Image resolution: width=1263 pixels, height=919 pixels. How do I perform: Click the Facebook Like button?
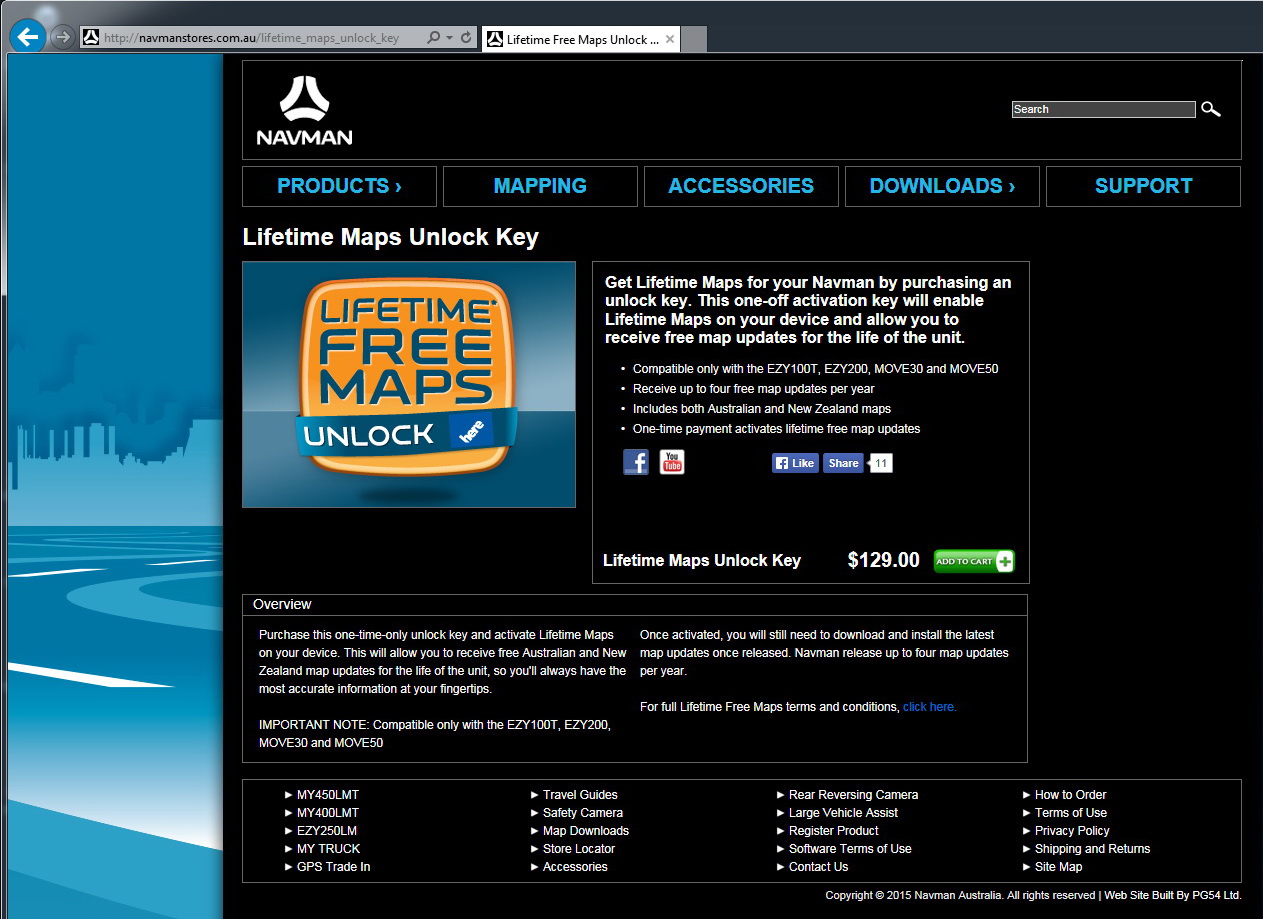pyautogui.click(x=795, y=463)
